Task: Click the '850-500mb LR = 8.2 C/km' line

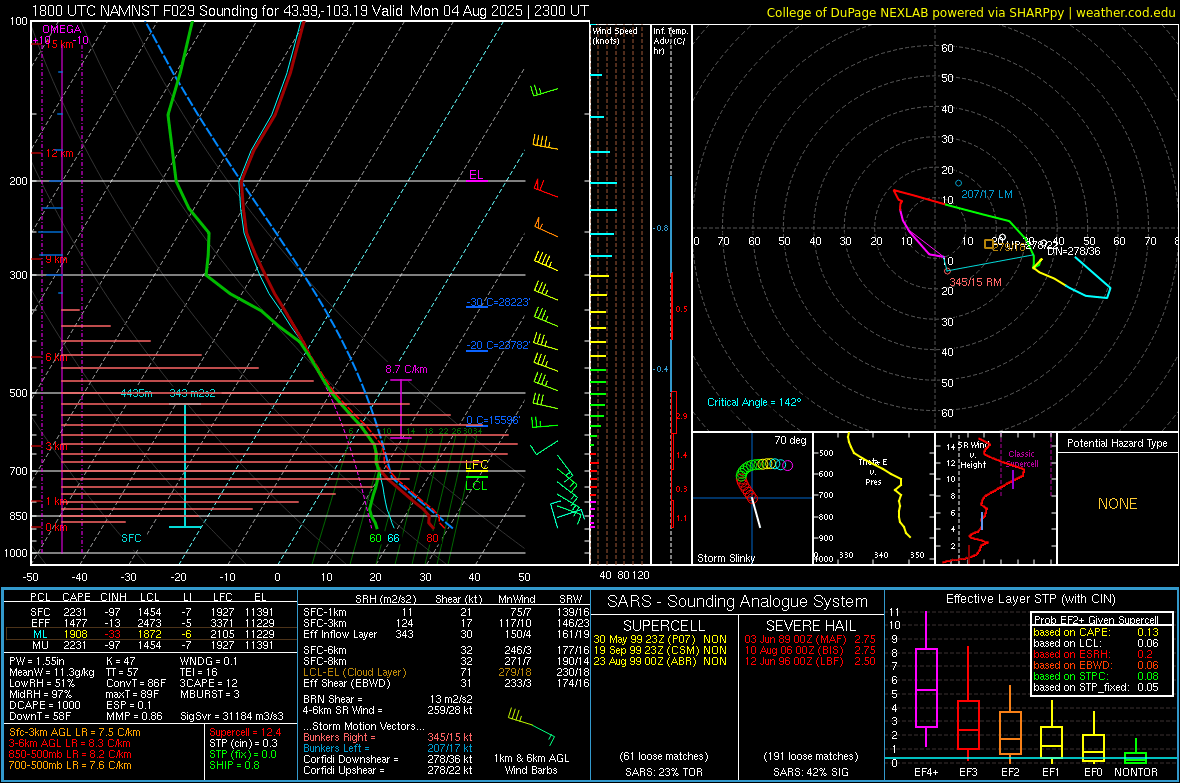Action: point(70,754)
